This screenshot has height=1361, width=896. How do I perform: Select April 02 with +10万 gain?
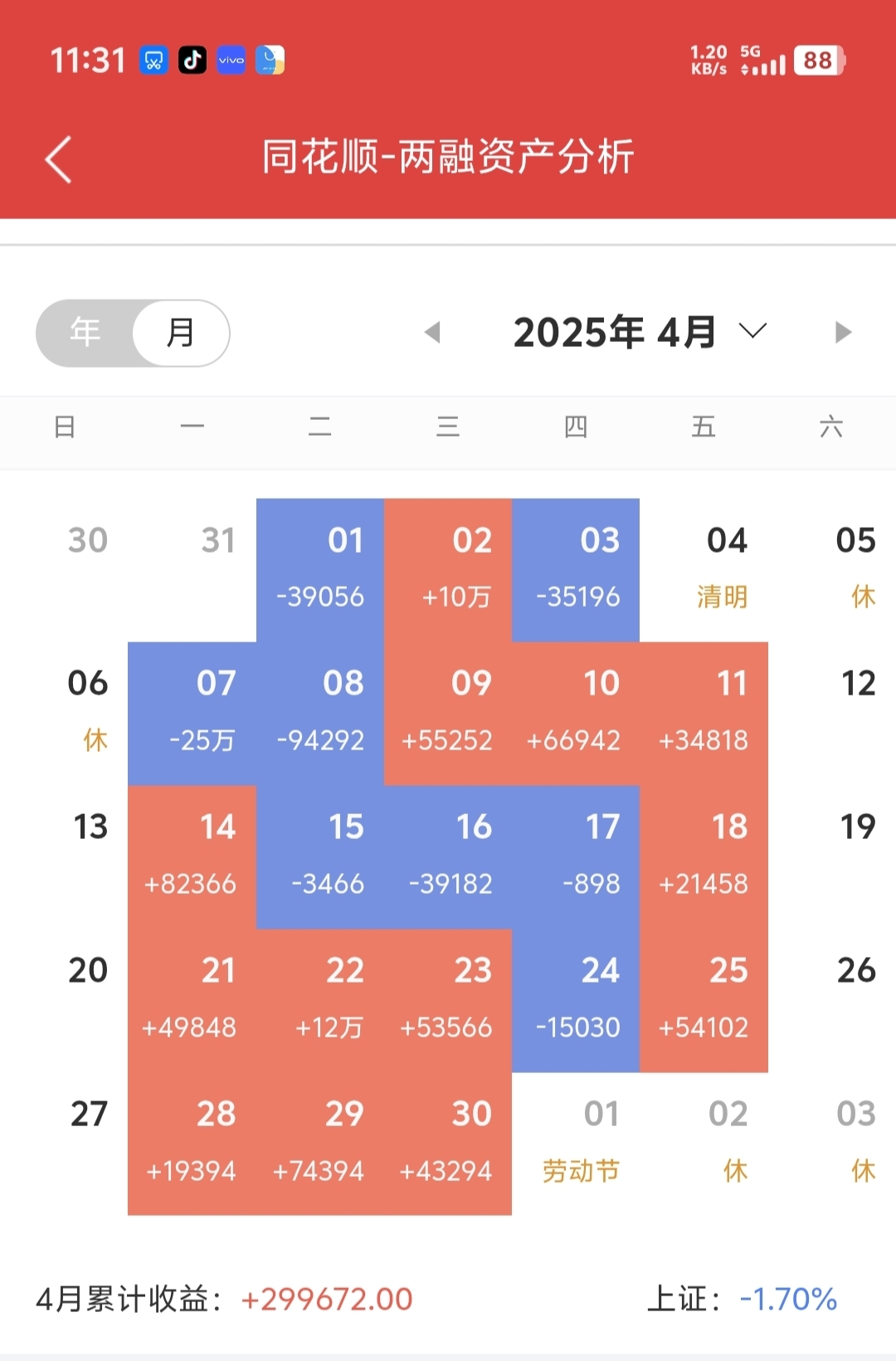coord(448,569)
